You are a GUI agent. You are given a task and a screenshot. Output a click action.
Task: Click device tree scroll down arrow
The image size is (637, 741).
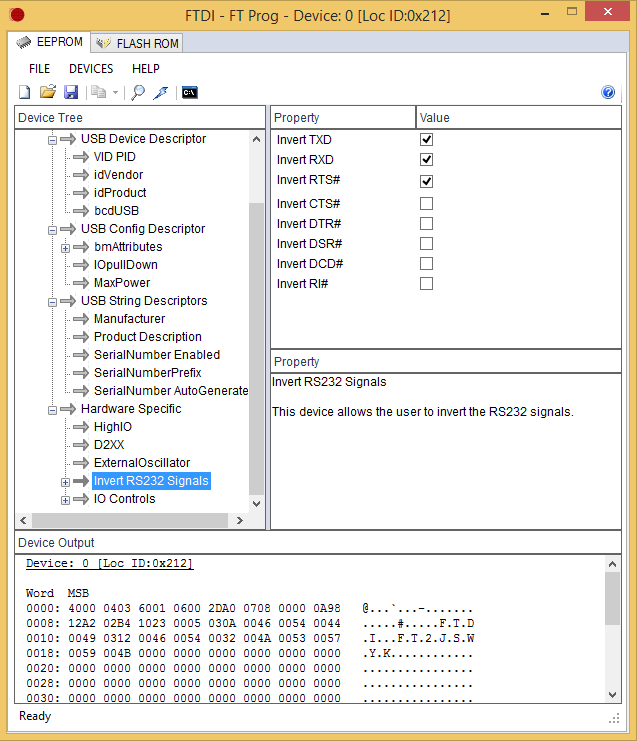click(257, 504)
